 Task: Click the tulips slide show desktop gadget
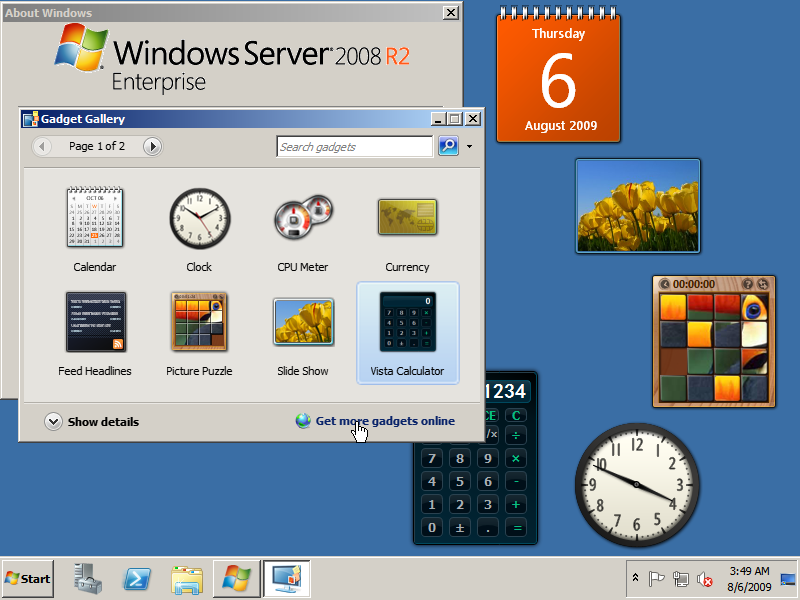click(x=638, y=206)
